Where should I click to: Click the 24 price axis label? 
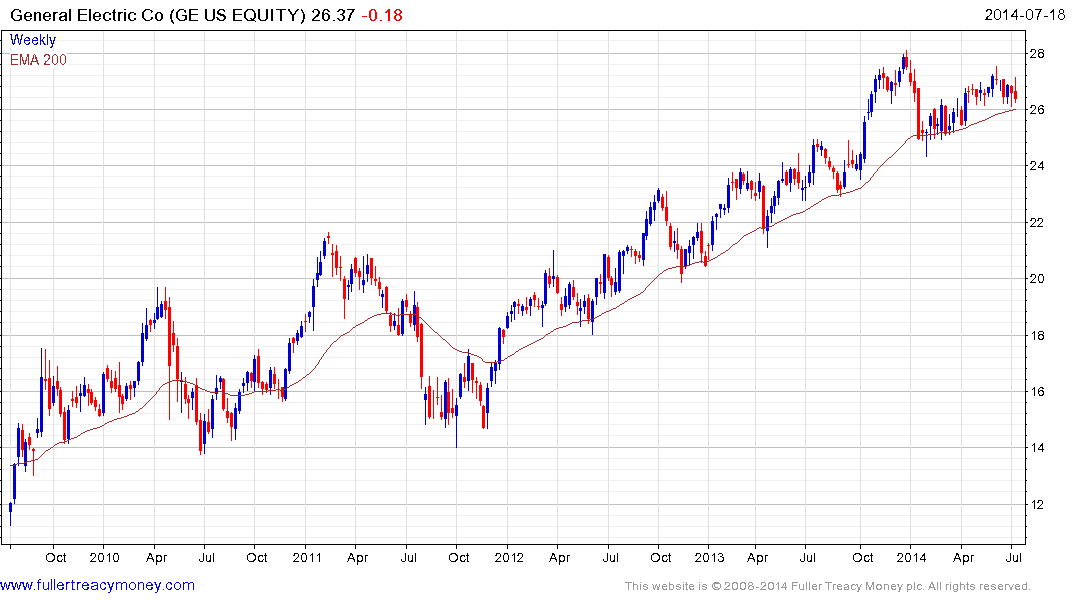(1037, 166)
